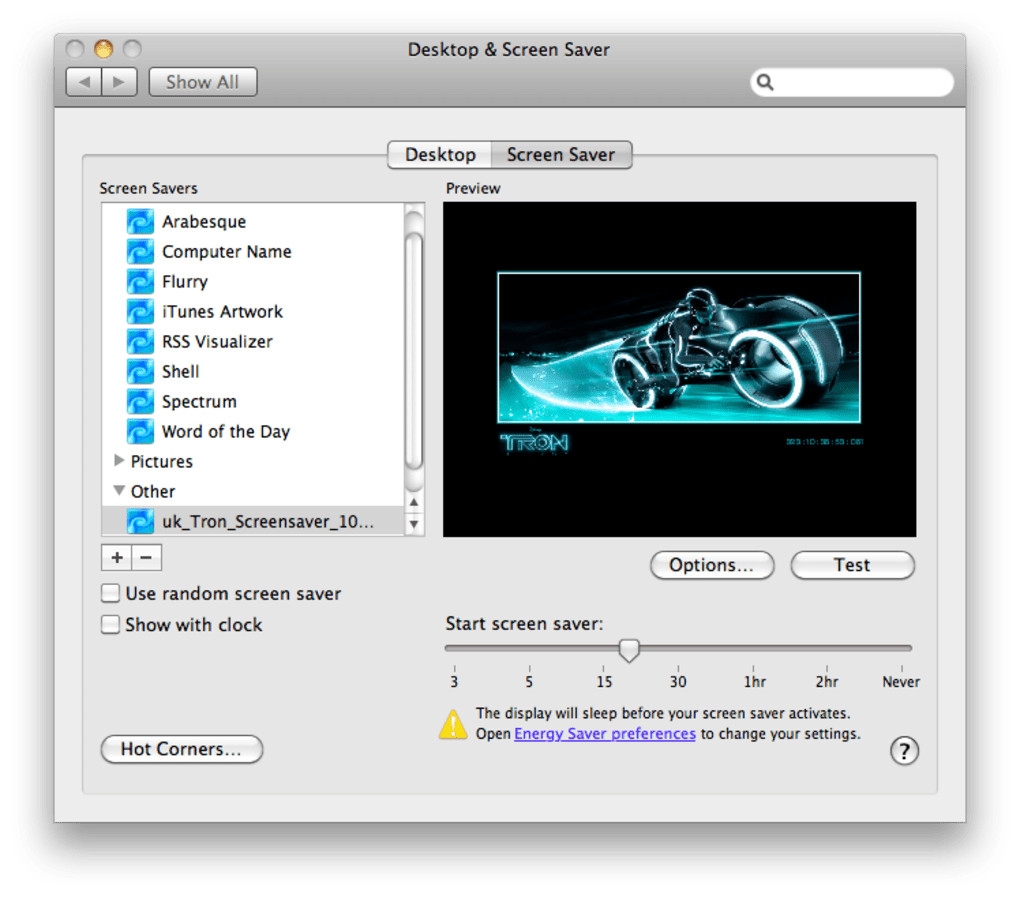
Task: Click the Other group label
Action: point(153,491)
